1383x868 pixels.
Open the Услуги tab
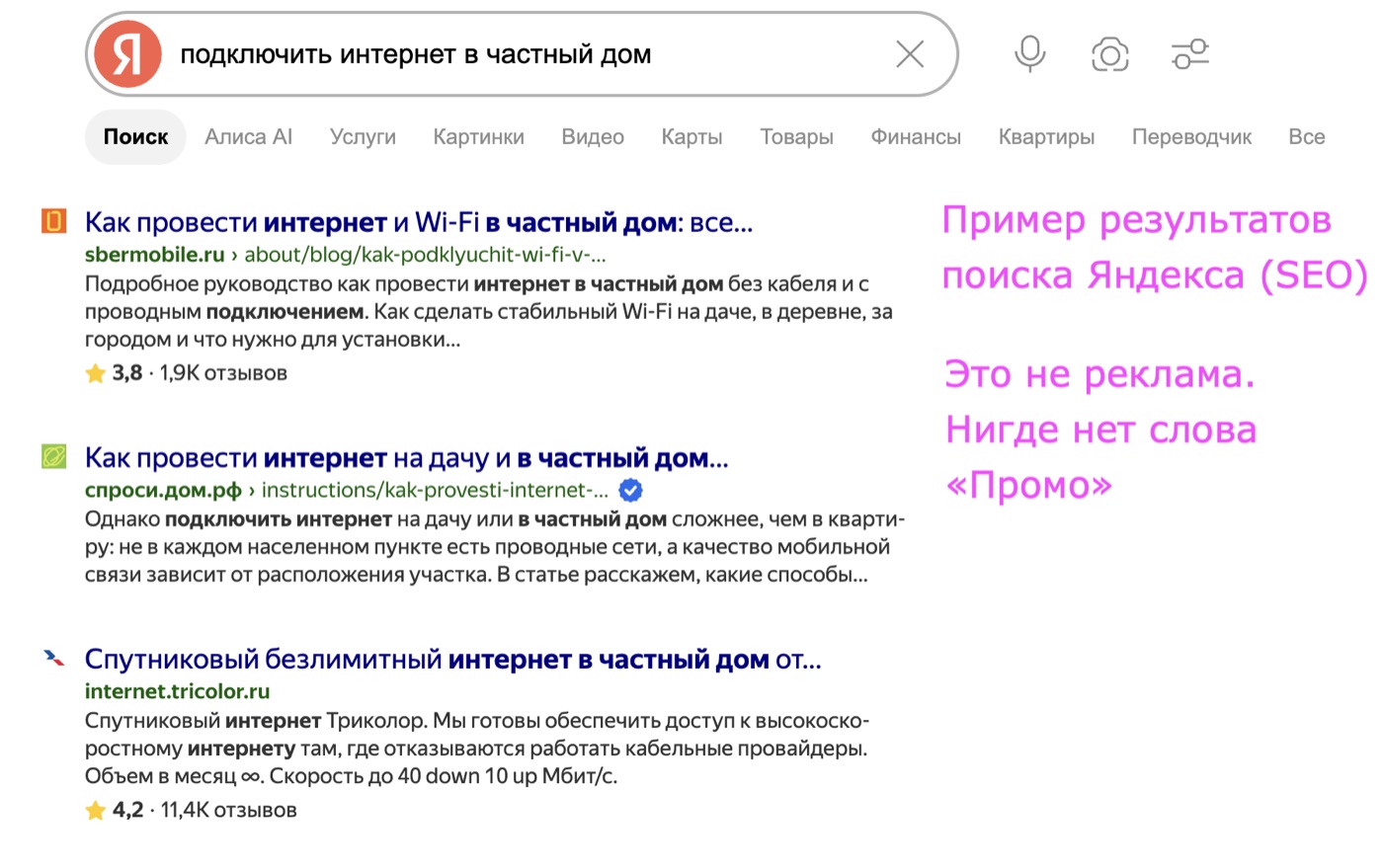pyautogui.click(x=363, y=137)
